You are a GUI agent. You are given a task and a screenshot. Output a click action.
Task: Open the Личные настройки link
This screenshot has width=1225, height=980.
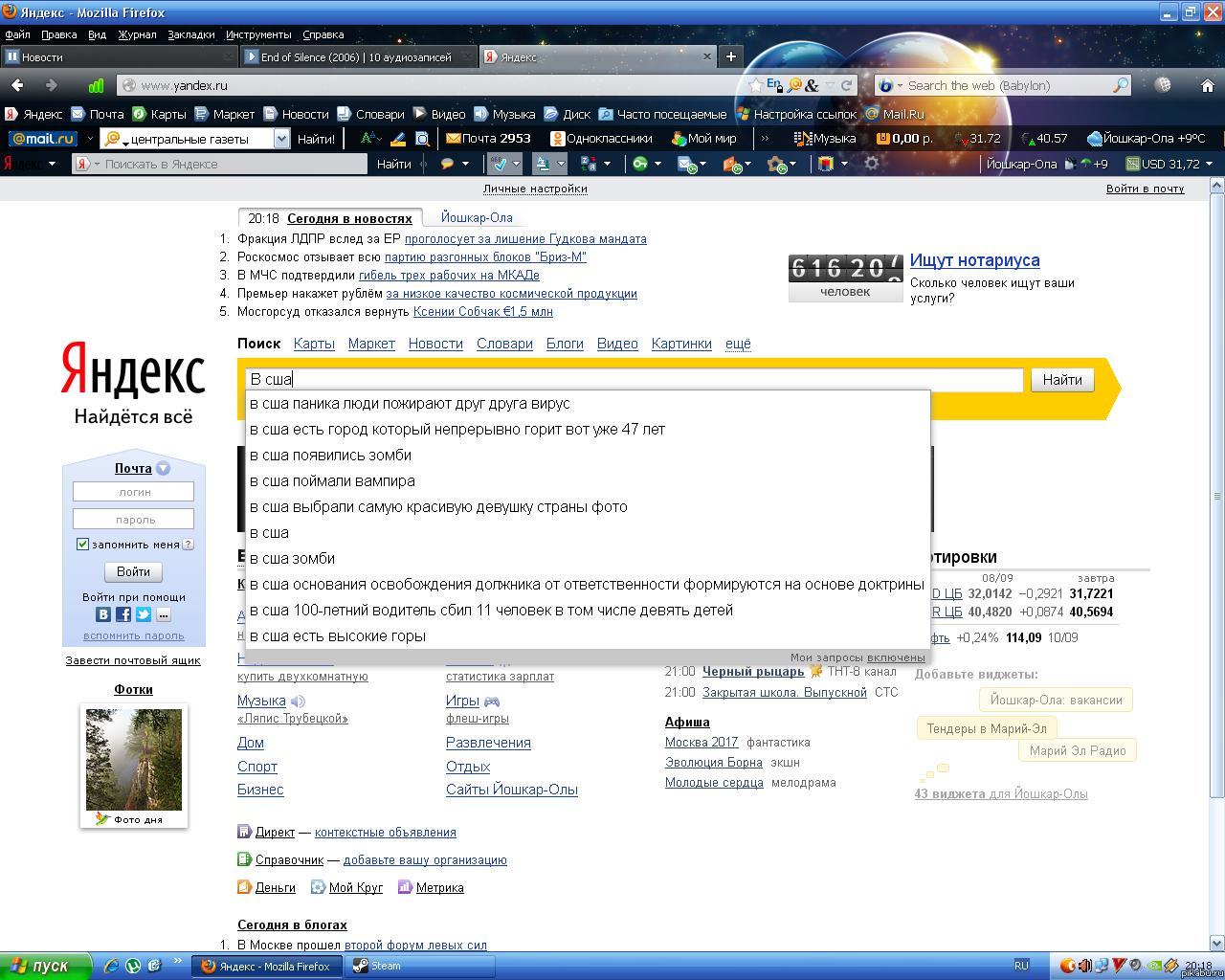[x=535, y=189]
